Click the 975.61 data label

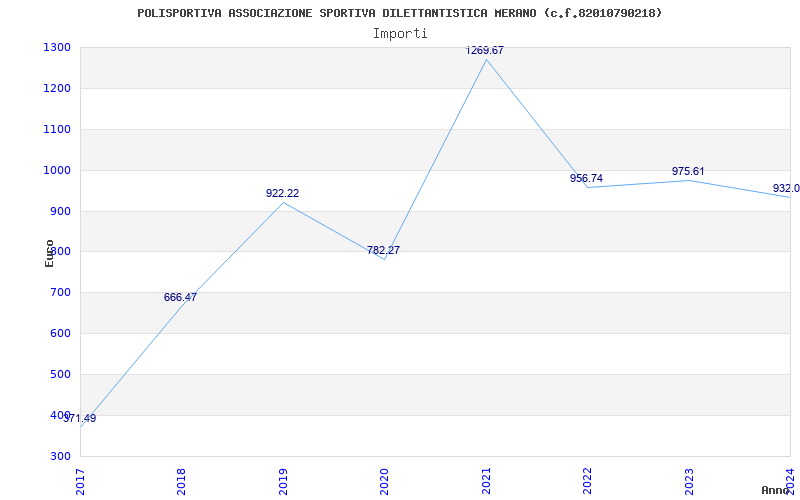click(688, 171)
